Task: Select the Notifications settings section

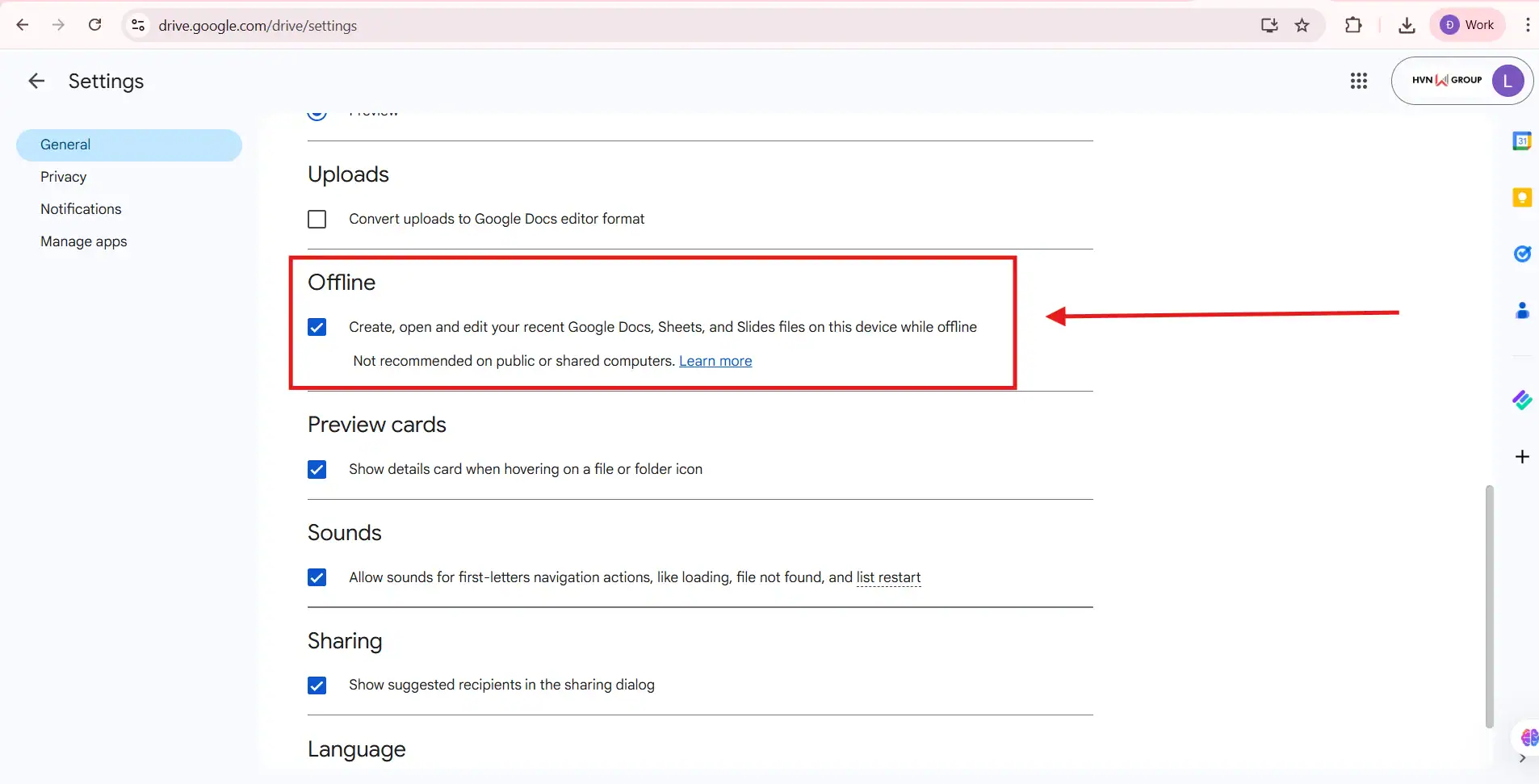Action: 81,209
